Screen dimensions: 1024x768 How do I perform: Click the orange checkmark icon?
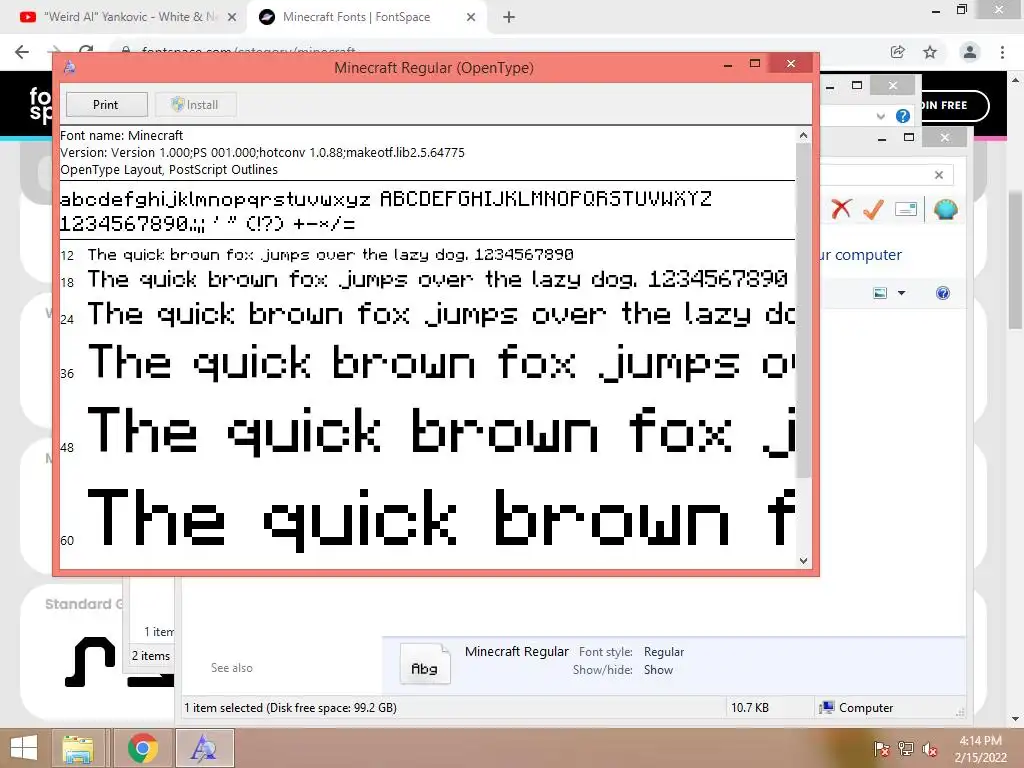pyautogui.click(x=873, y=209)
